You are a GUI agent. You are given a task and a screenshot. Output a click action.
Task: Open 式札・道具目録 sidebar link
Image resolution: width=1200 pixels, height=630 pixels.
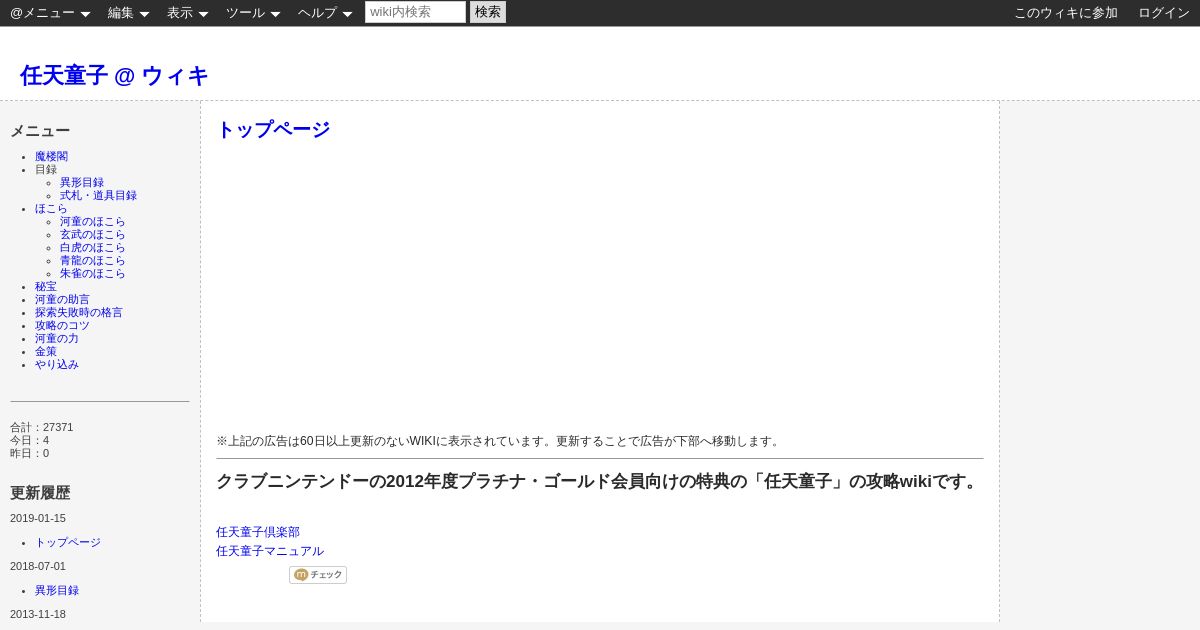point(98,196)
